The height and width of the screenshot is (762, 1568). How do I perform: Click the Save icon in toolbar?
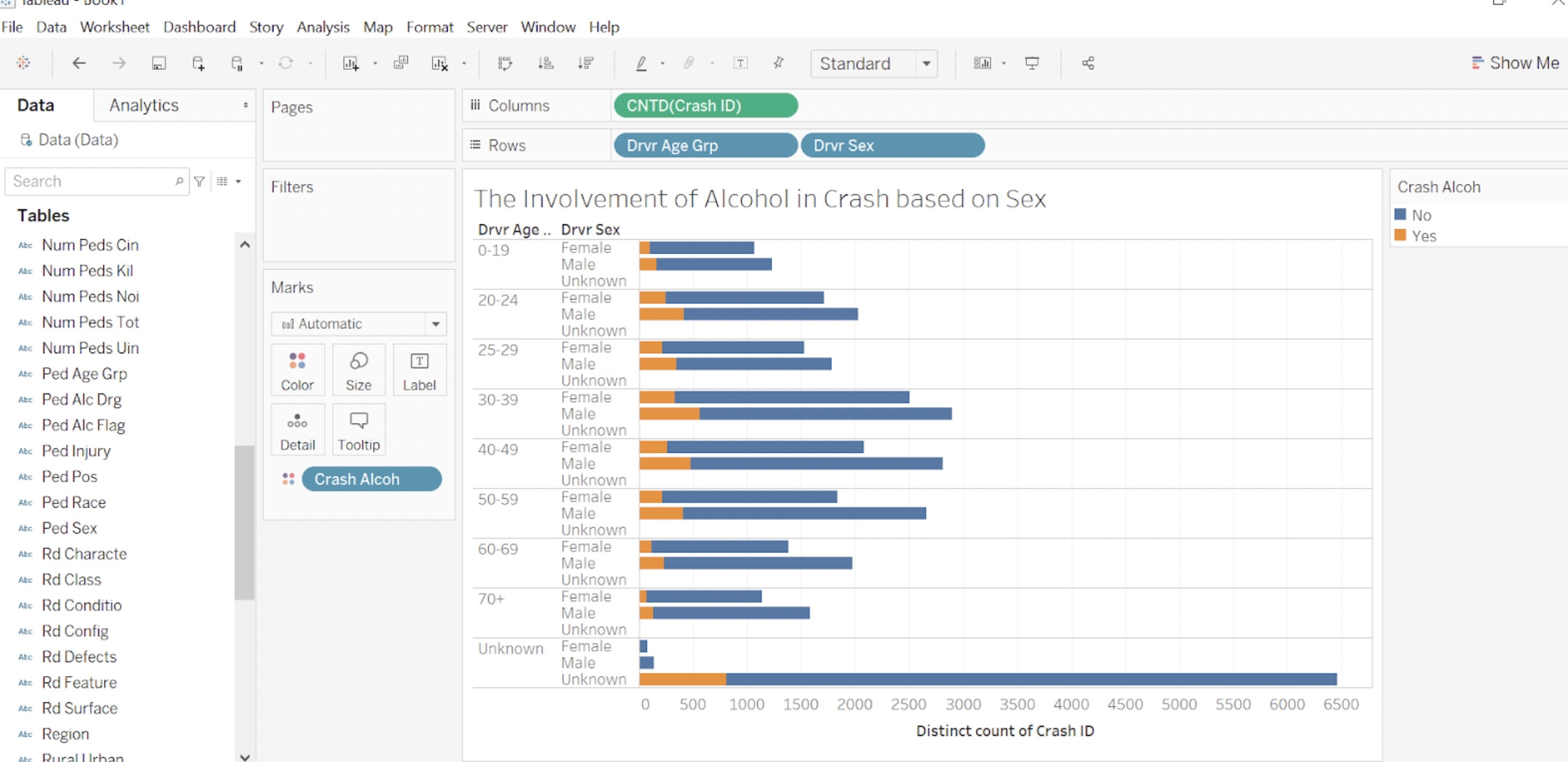(x=159, y=63)
